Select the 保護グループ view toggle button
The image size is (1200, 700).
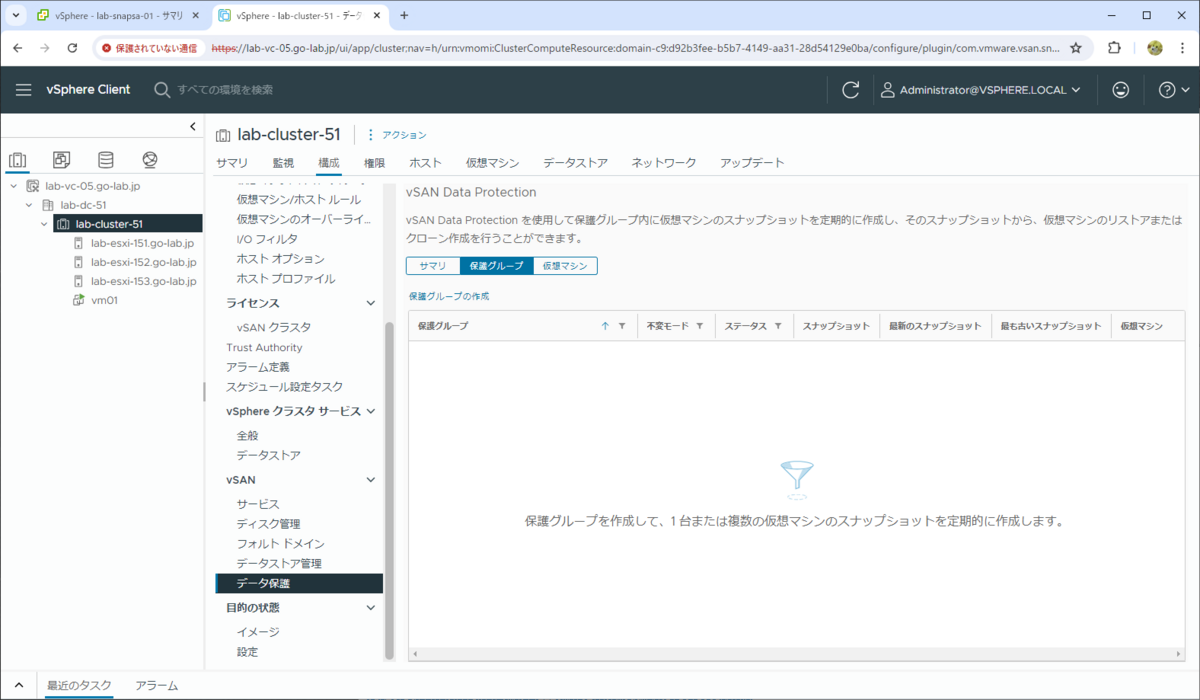coord(496,266)
